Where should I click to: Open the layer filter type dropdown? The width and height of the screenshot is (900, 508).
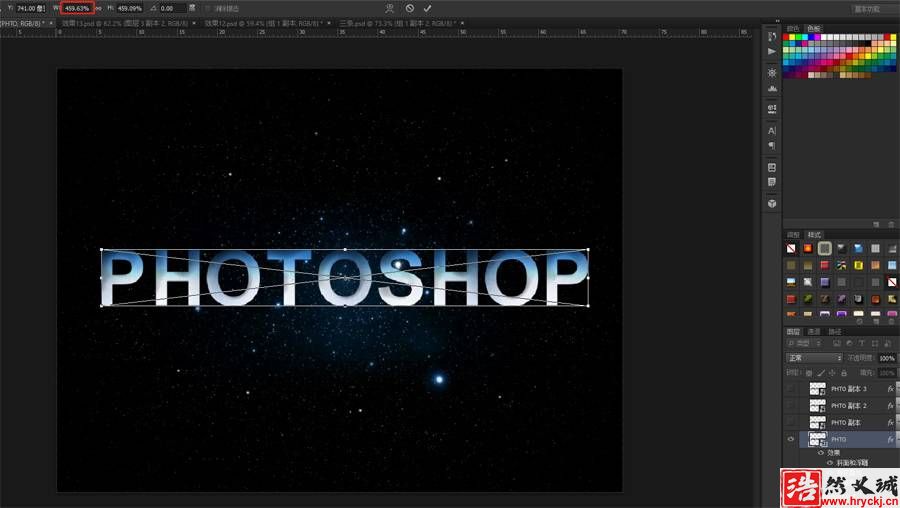806,343
